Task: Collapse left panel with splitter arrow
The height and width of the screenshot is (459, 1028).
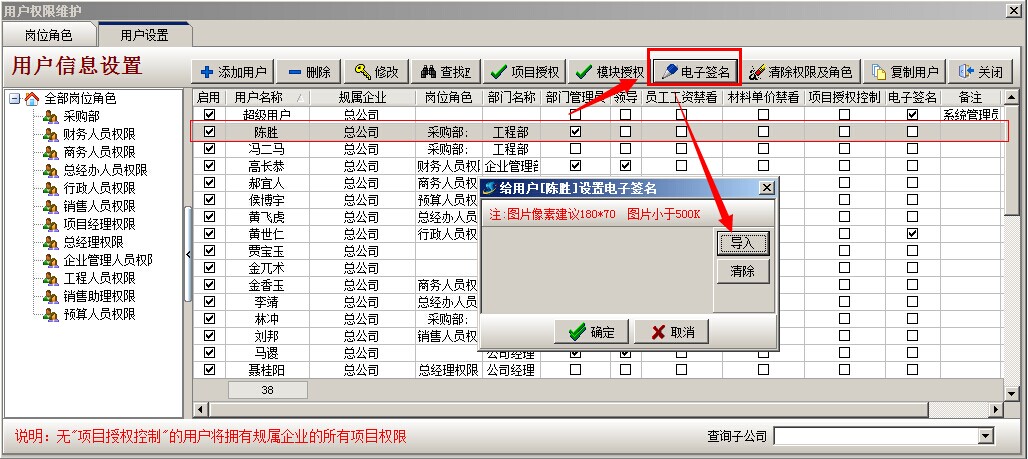Action: [190, 254]
